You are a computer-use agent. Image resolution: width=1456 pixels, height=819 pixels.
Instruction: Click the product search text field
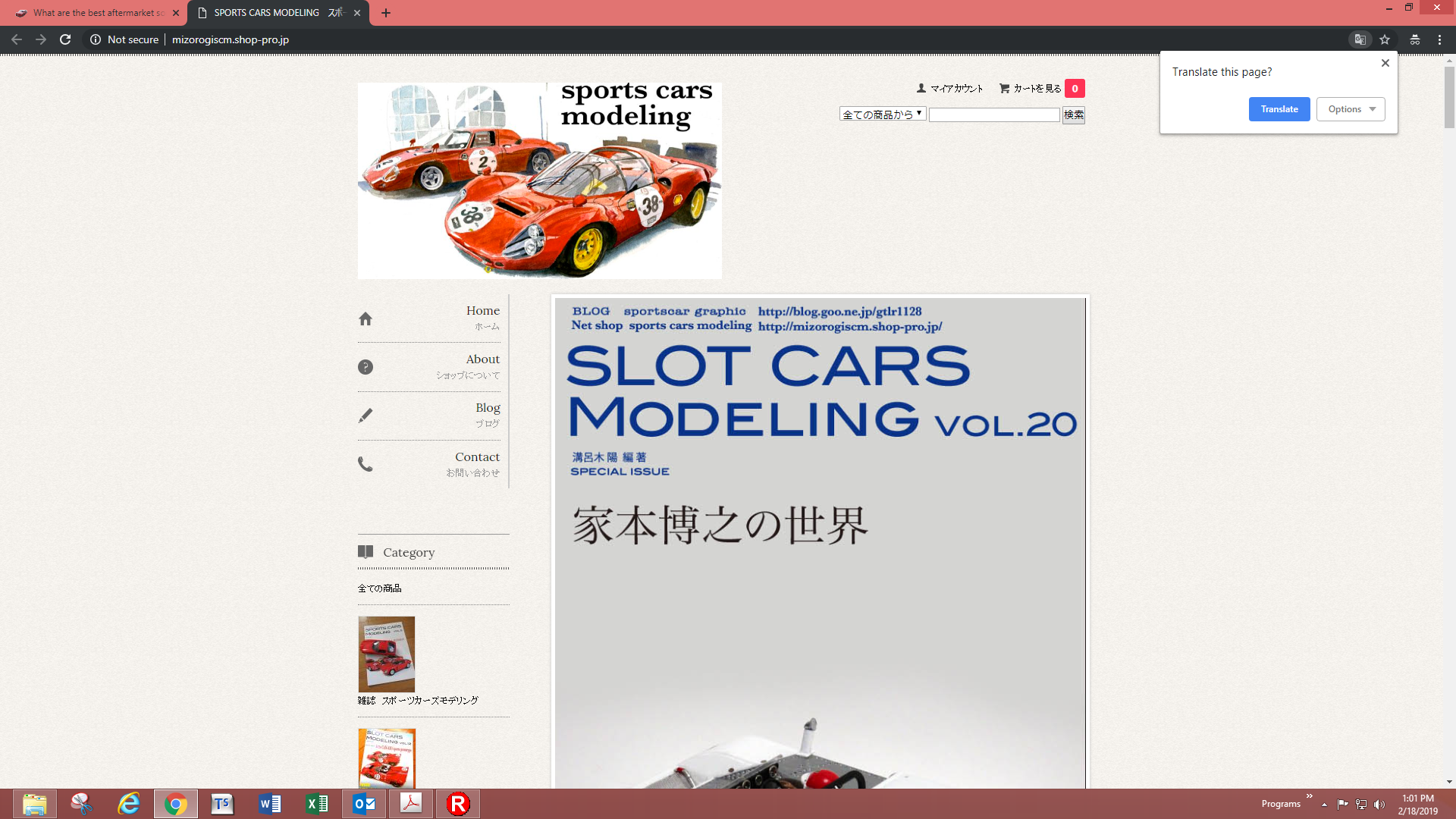pyautogui.click(x=993, y=115)
